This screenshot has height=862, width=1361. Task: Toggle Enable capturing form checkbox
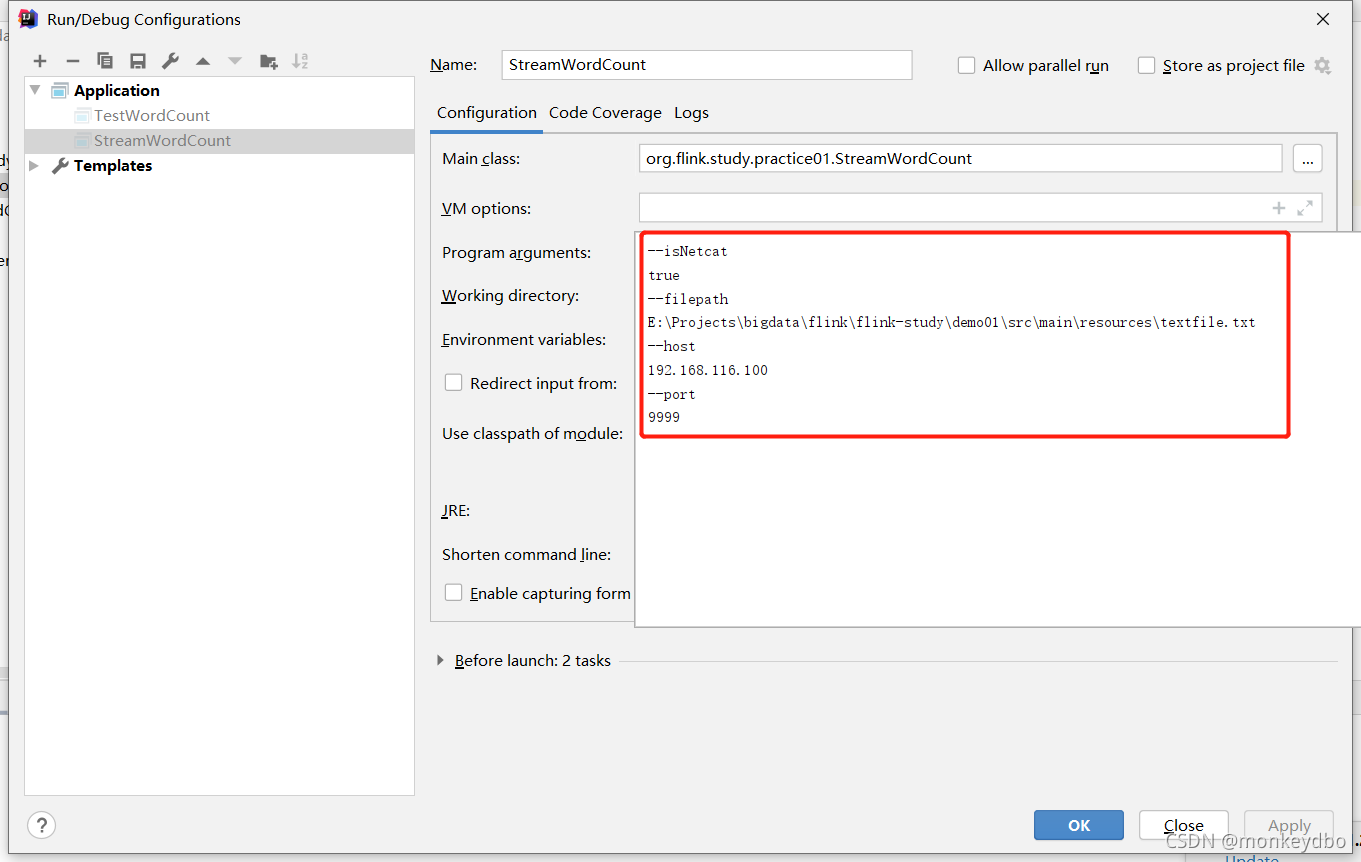pos(454,592)
